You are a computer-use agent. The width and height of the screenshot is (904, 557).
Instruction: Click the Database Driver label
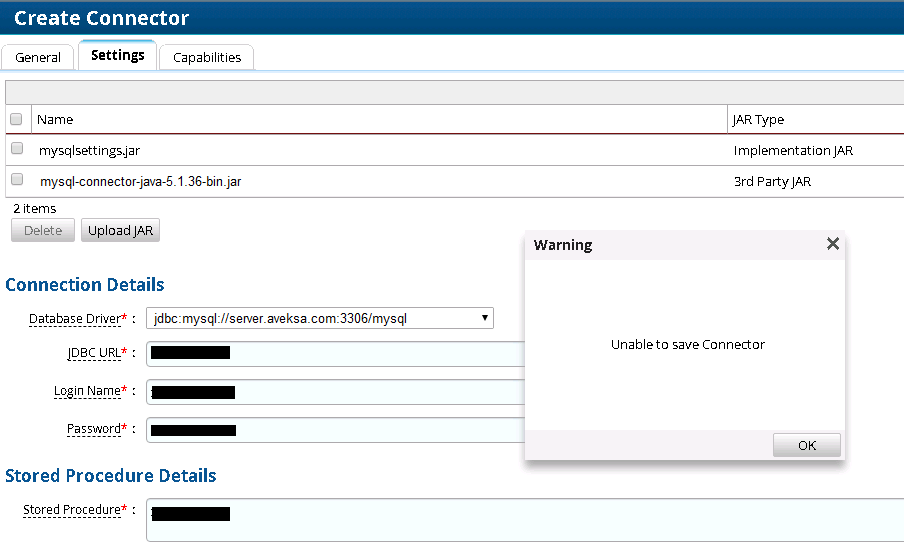(x=74, y=318)
